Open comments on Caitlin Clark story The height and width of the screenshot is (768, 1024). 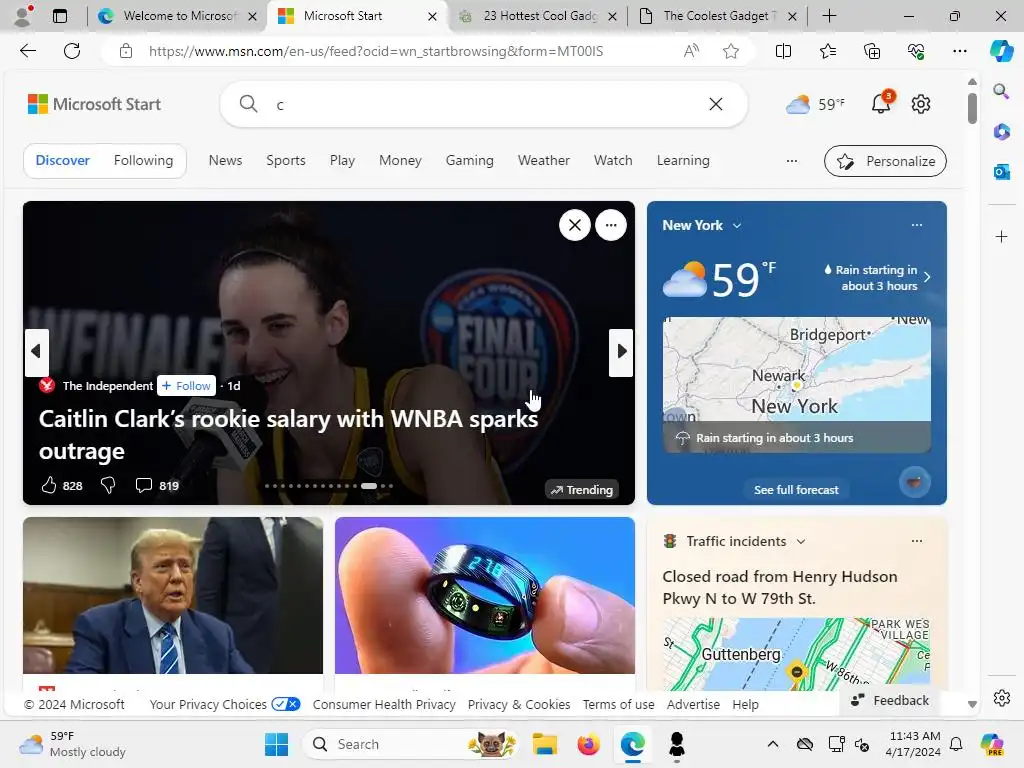tap(143, 485)
